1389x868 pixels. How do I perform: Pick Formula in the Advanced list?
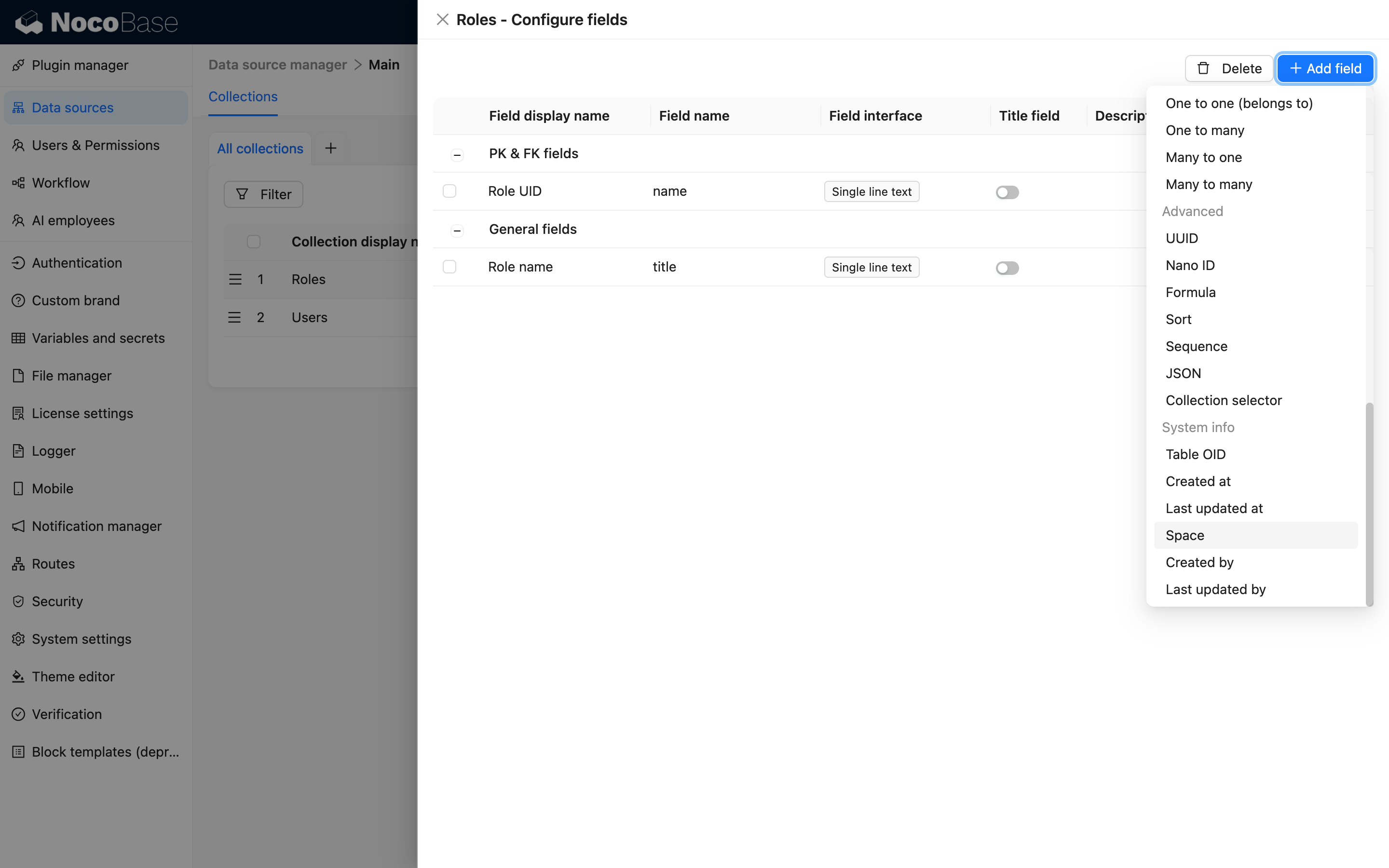point(1190,292)
